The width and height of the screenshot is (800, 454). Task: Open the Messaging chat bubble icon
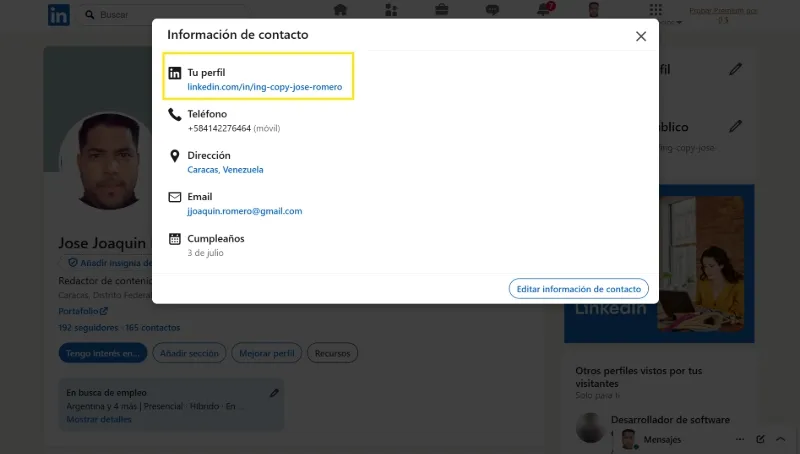492,10
